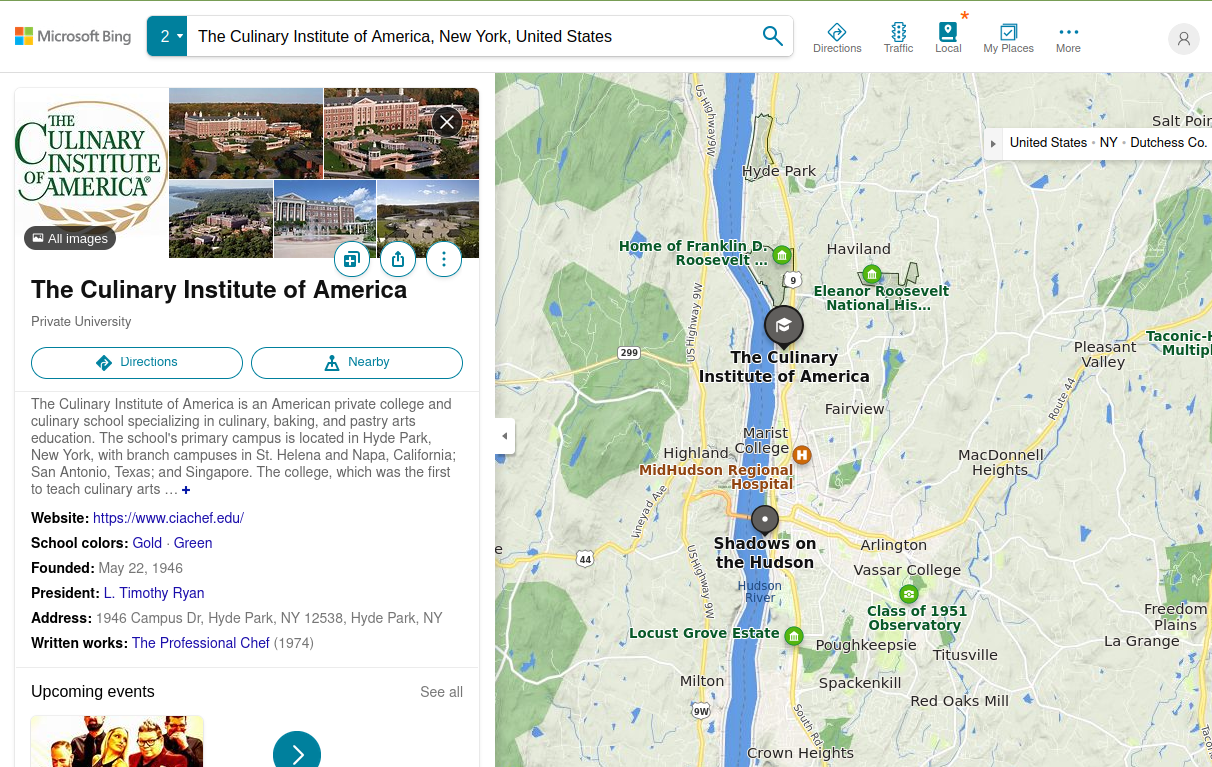The image size is (1212, 767).
Task: Click the Pleasant Valley map label
Action: 1105,354
